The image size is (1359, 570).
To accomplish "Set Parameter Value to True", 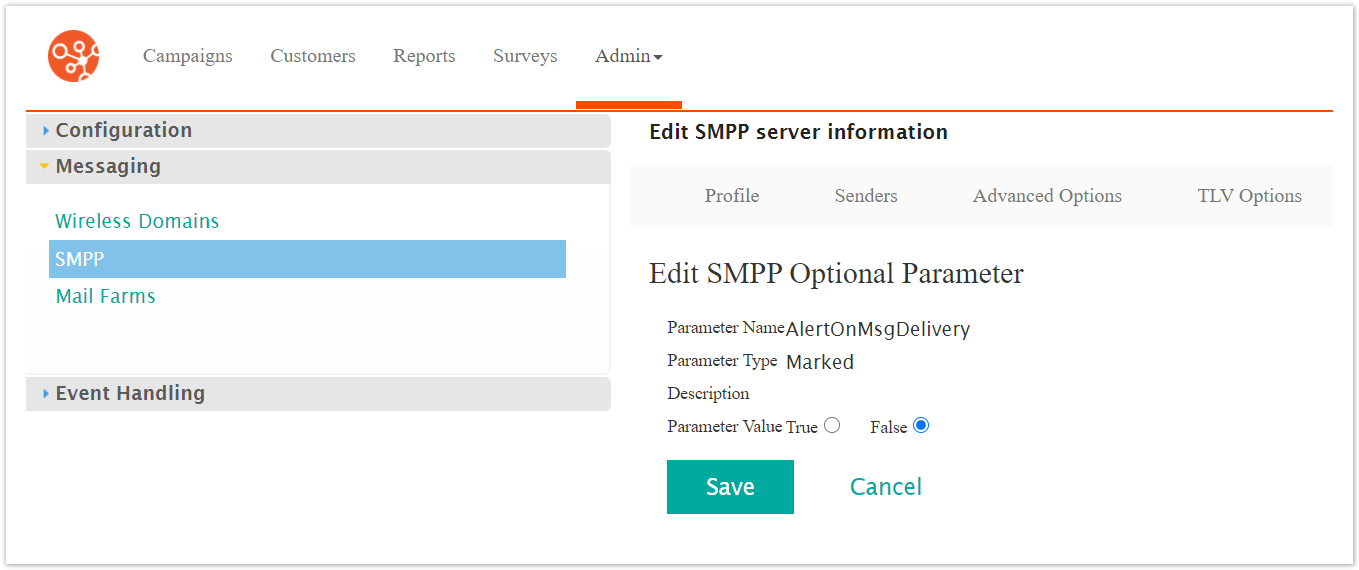I will (832, 426).
